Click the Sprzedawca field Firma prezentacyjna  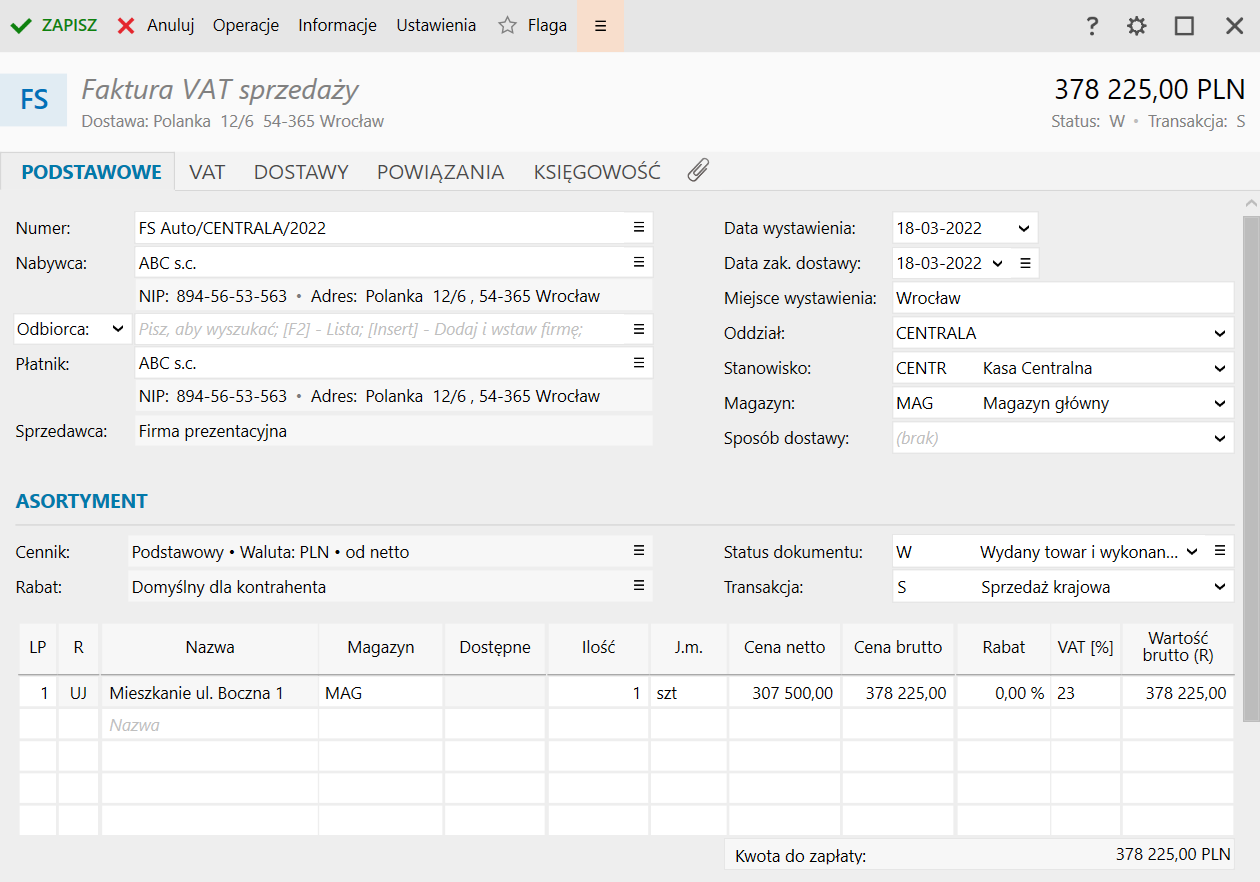[x=394, y=431]
